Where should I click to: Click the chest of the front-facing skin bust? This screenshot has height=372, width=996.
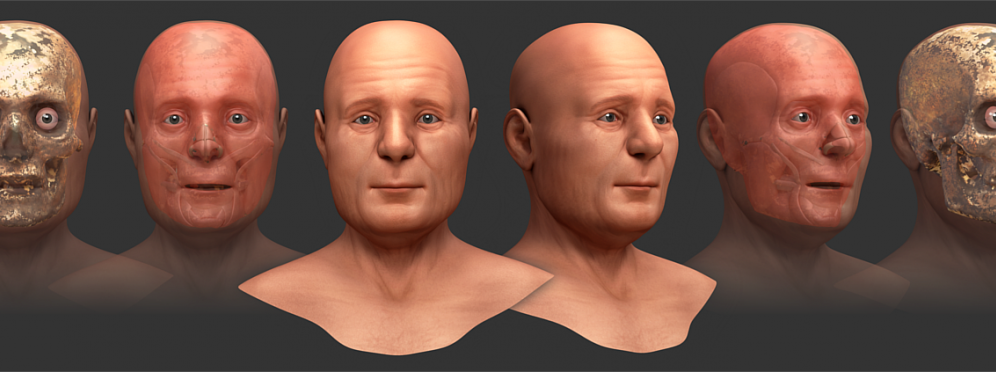coord(395,305)
